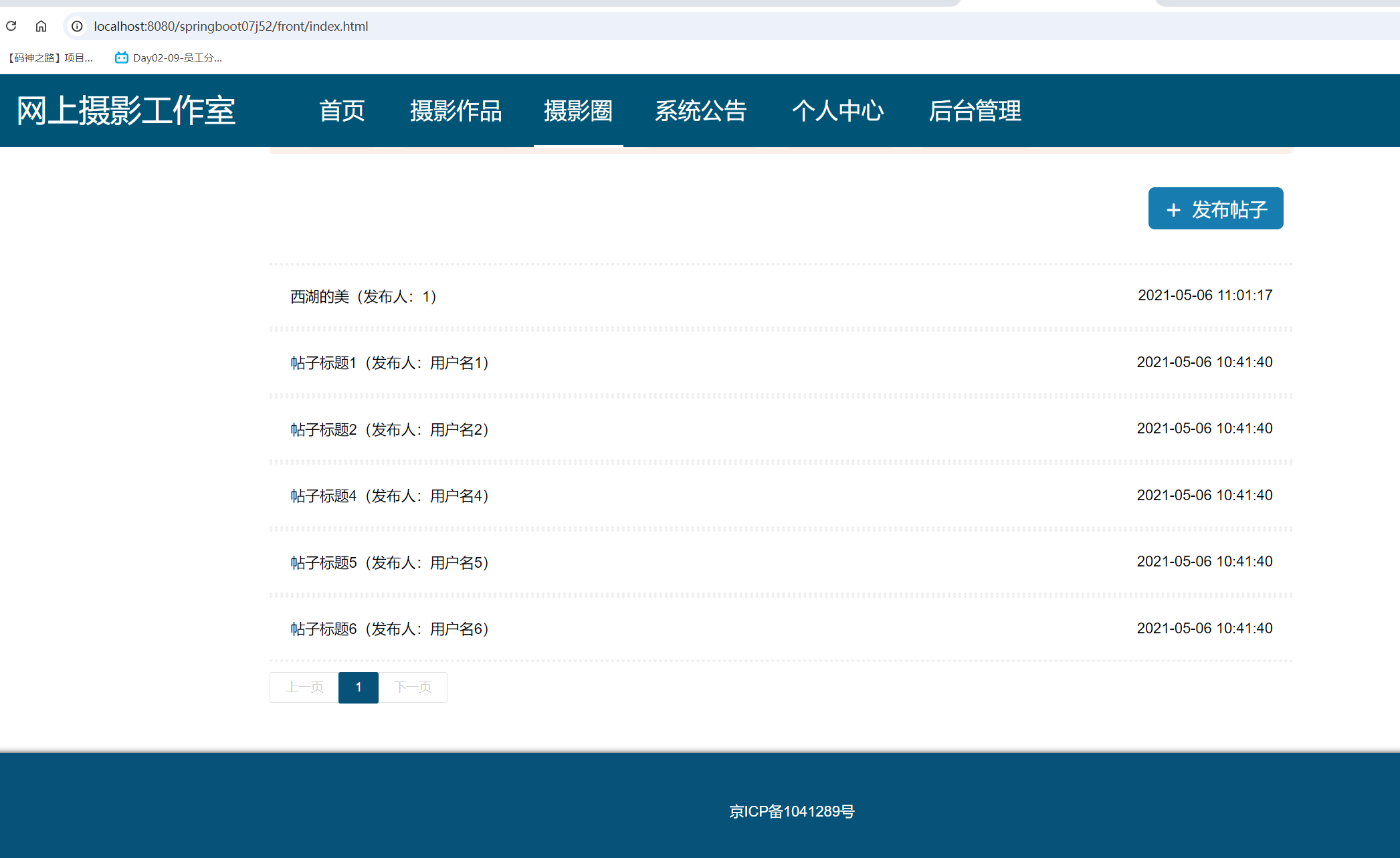Navigate to 首页
1400x858 pixels.
pos(342,111)
